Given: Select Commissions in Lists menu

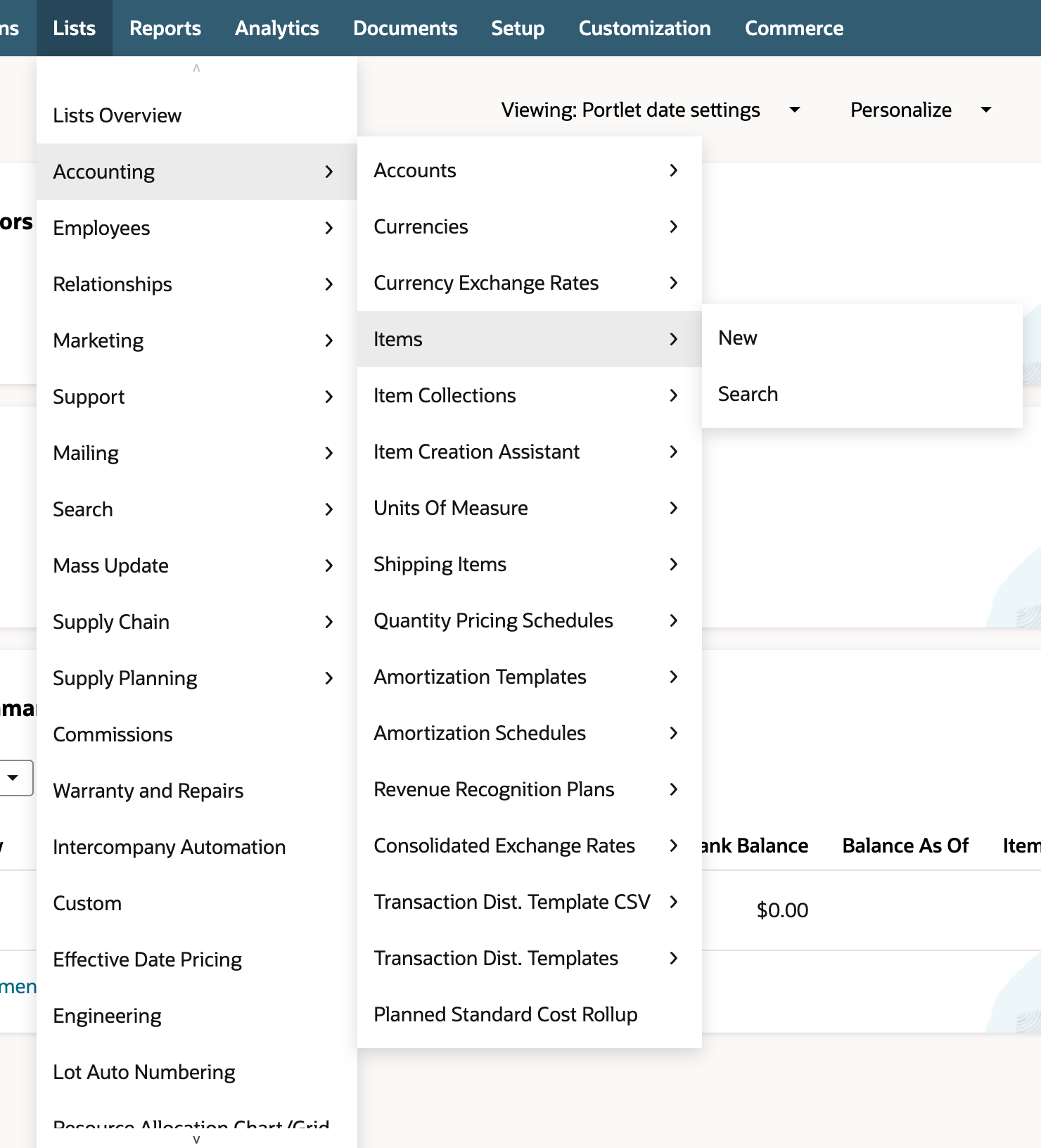Looking at the screenshot, I should (x=197, y=734).
